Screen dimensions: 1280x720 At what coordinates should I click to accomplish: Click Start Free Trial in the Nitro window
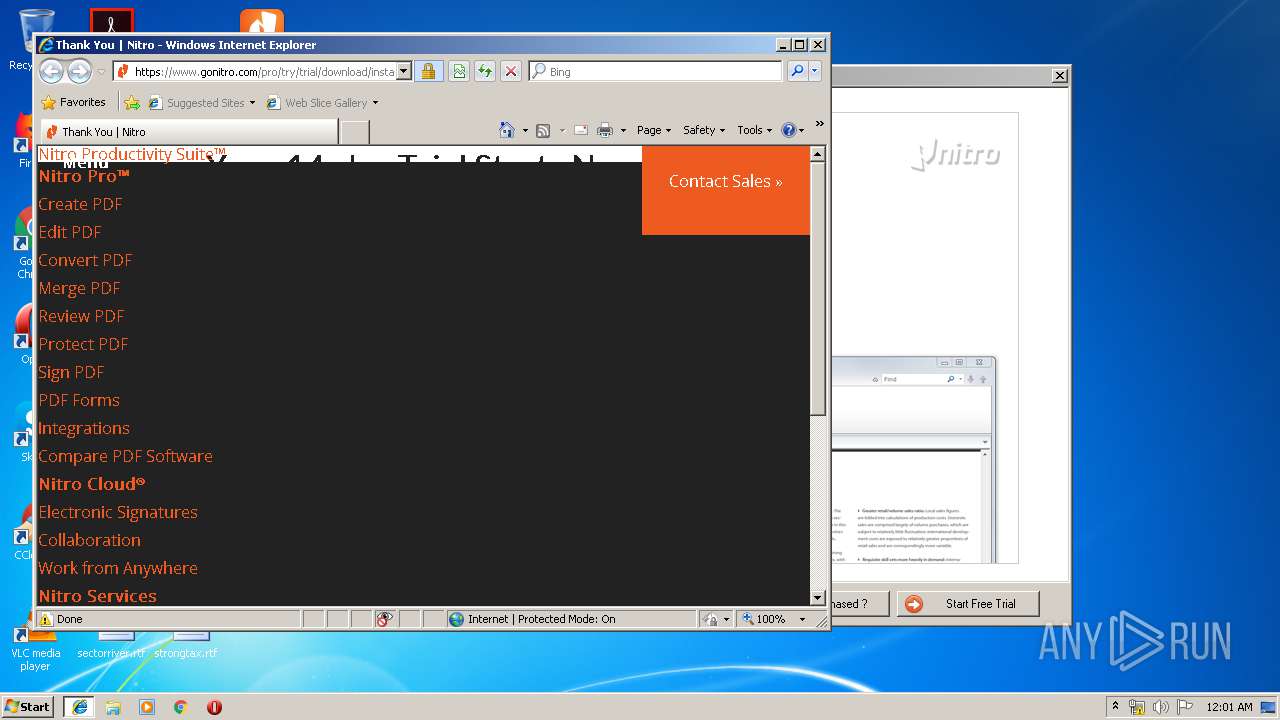pyautogui.click(x=968, y=603)
